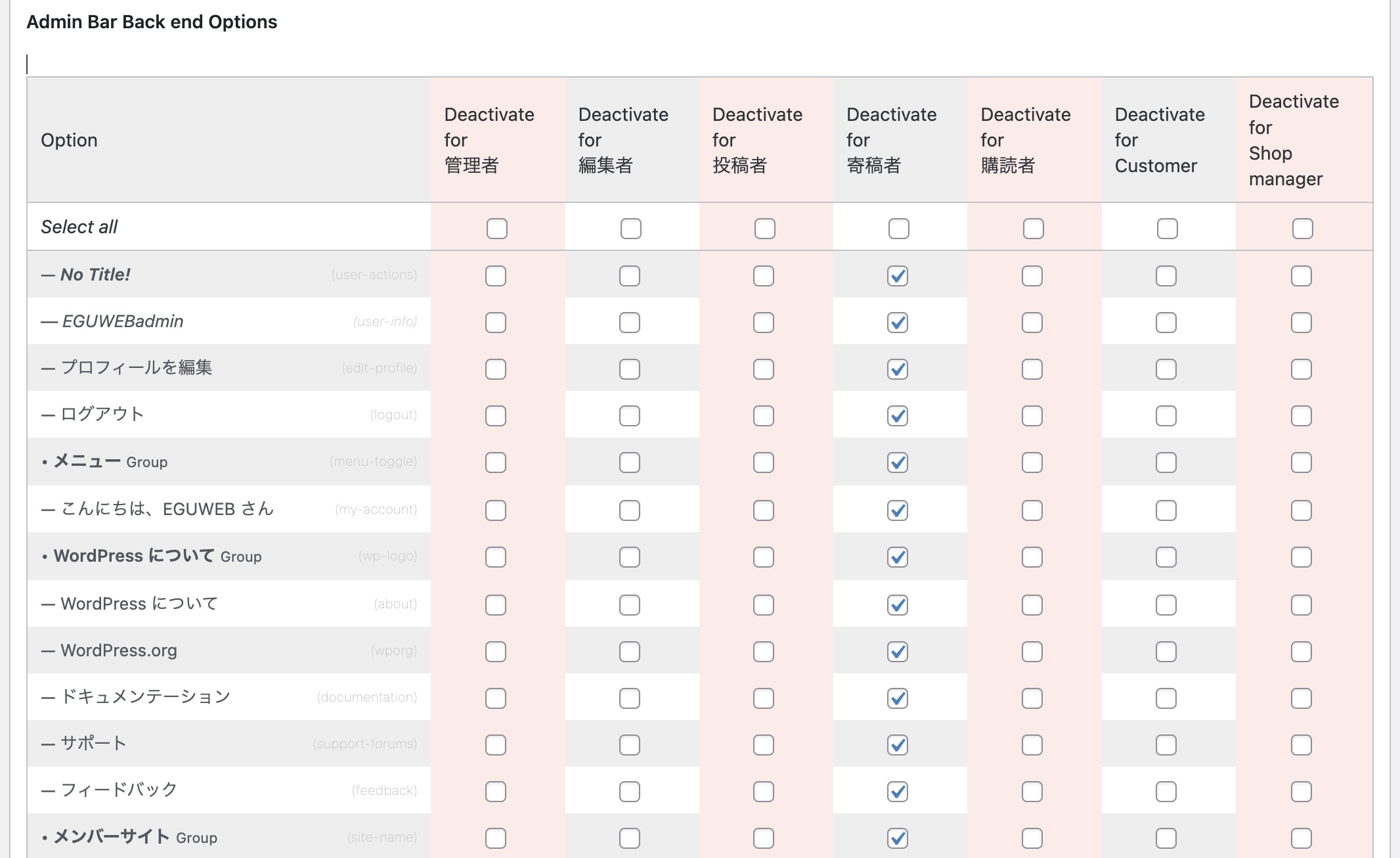Click Deactivate for Customer column header
1400x858 pixels.
[x=1160, y=140]
